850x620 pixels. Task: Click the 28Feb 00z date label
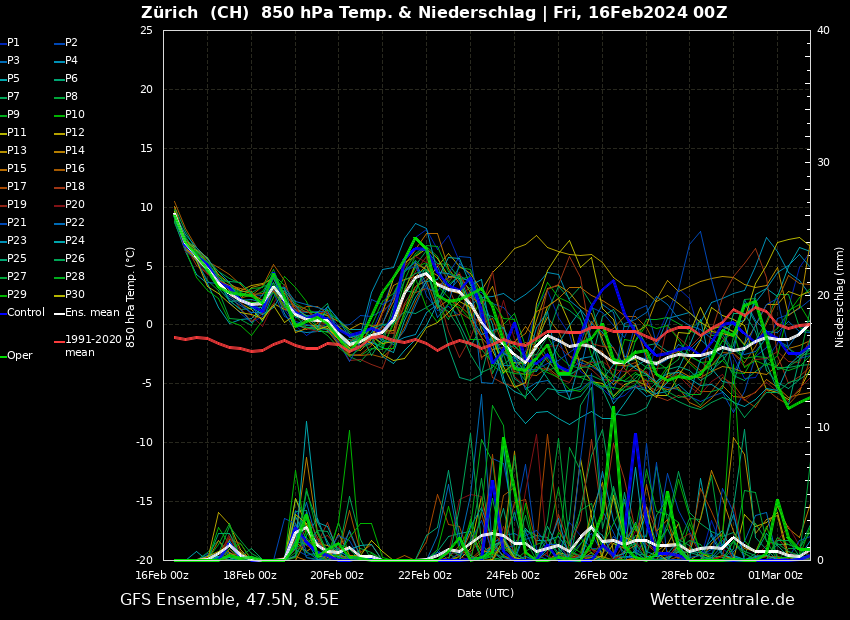(x=688, y=575)
